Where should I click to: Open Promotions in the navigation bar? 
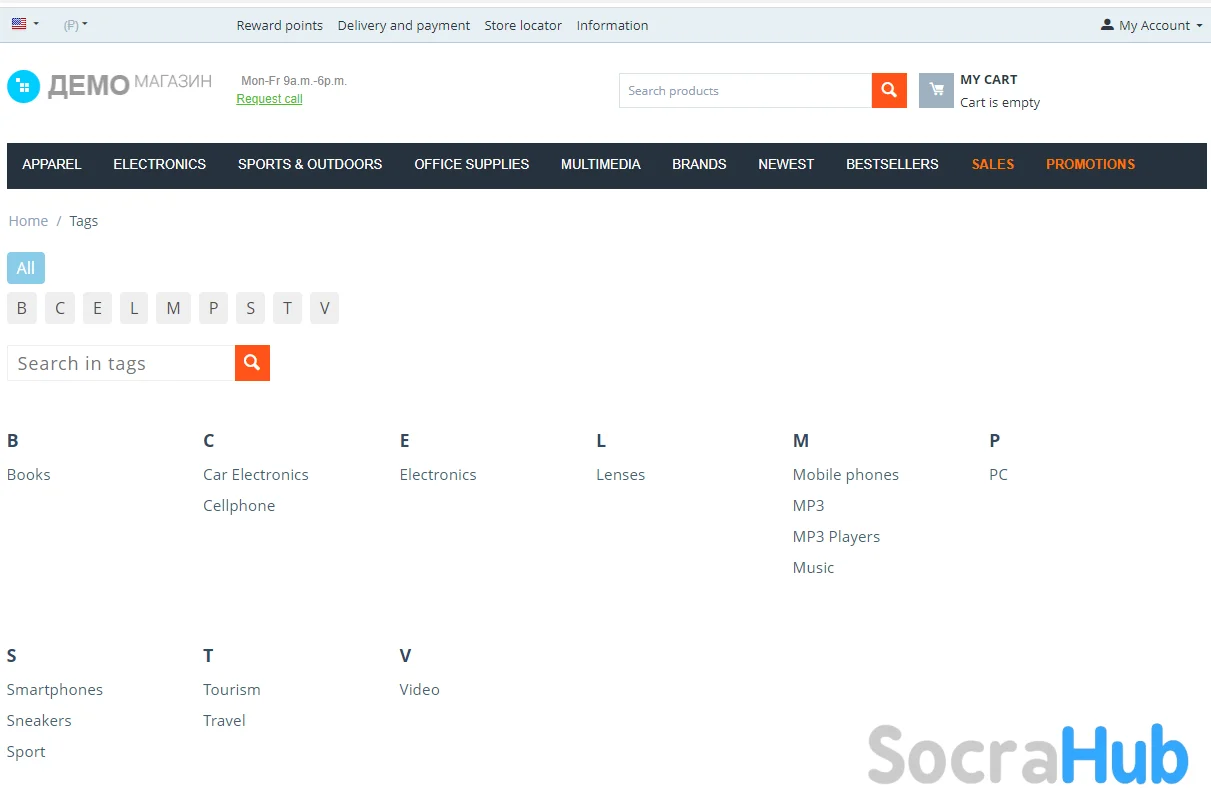coord(1090,164)
